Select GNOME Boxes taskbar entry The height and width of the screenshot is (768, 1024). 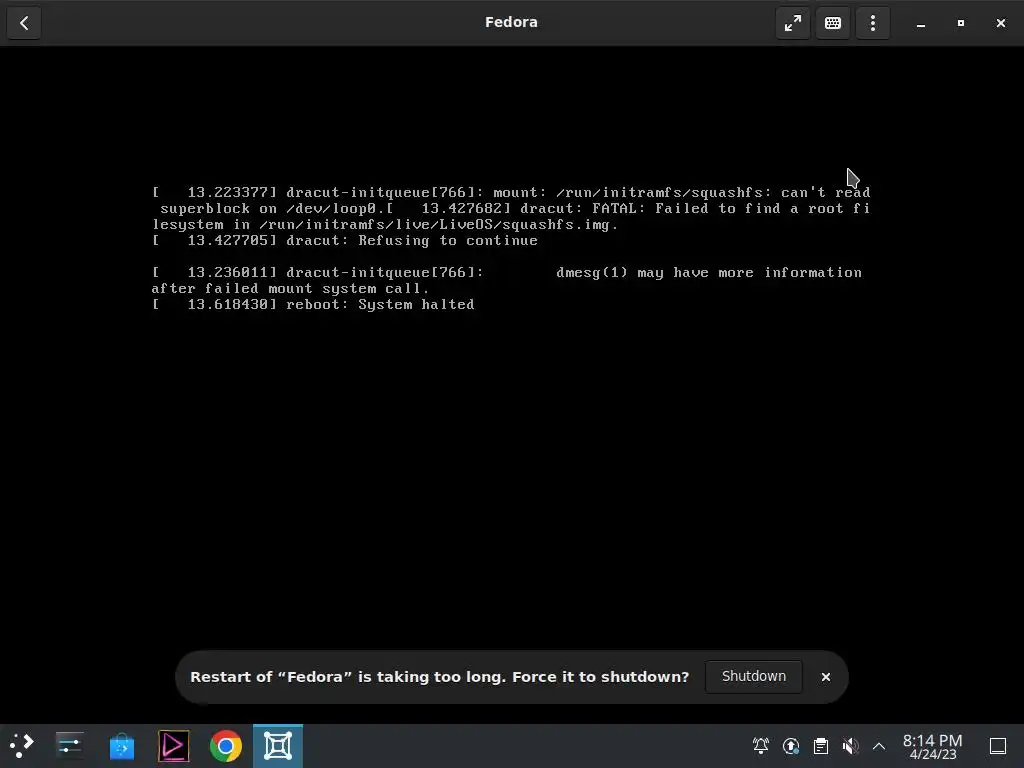[x=278, y=745]
